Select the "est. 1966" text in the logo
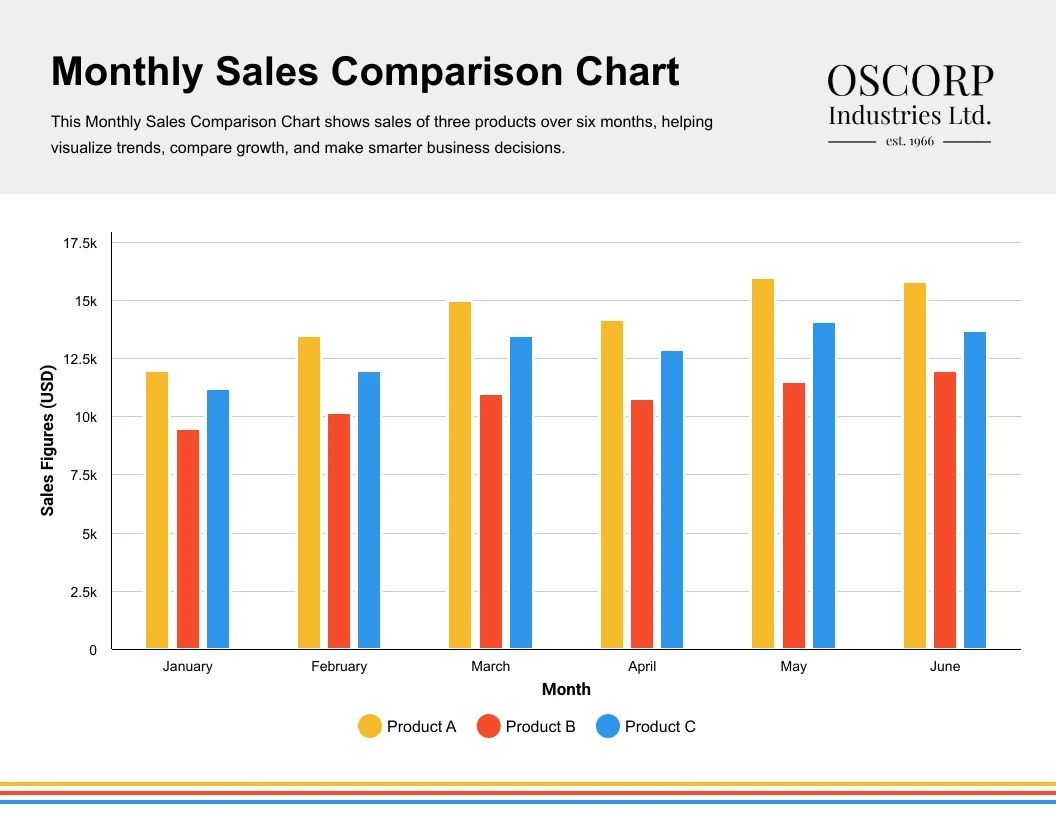Screen dimensions: 1056x816 coord(910,142)
